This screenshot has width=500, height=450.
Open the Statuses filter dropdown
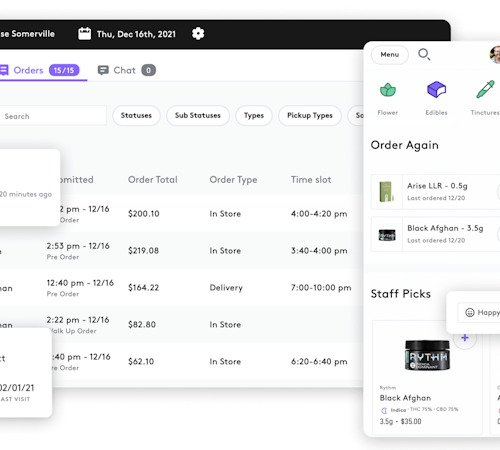click(136, 115)
